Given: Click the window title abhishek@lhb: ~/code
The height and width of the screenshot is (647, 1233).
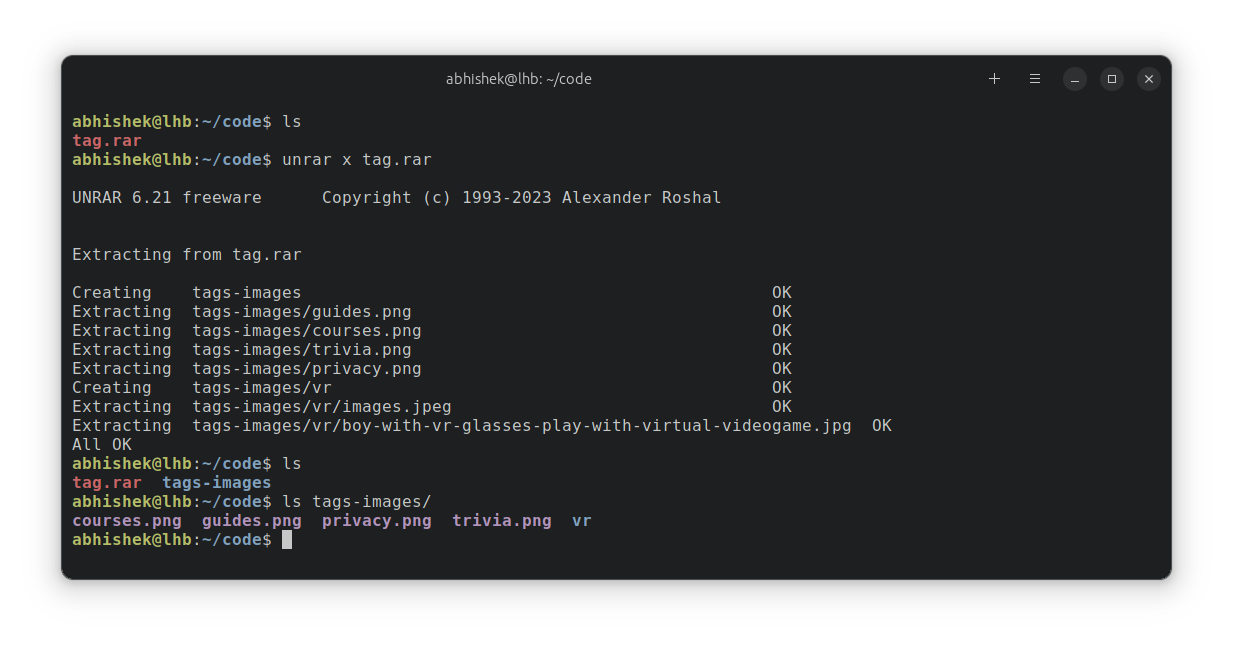Looking at the screenshot, I should pos(519,79).
